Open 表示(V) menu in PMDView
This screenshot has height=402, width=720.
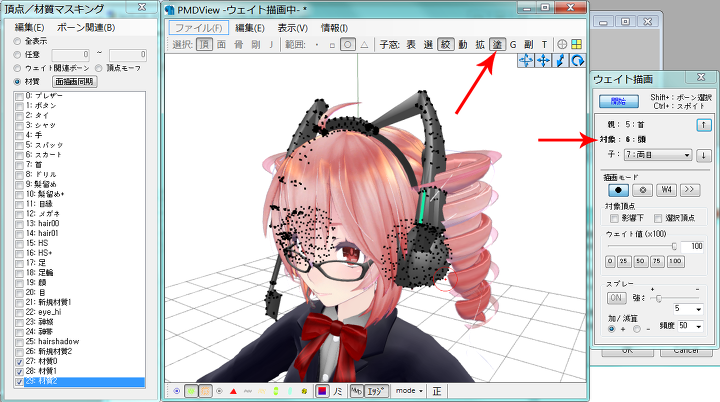[292, 28]
